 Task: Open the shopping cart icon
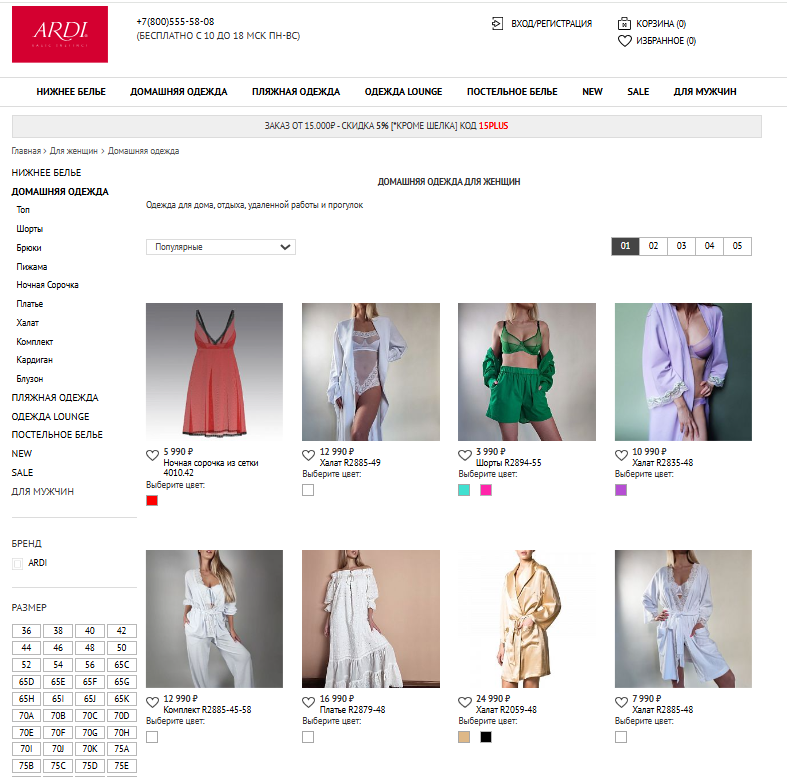click(x=624, y=23)
